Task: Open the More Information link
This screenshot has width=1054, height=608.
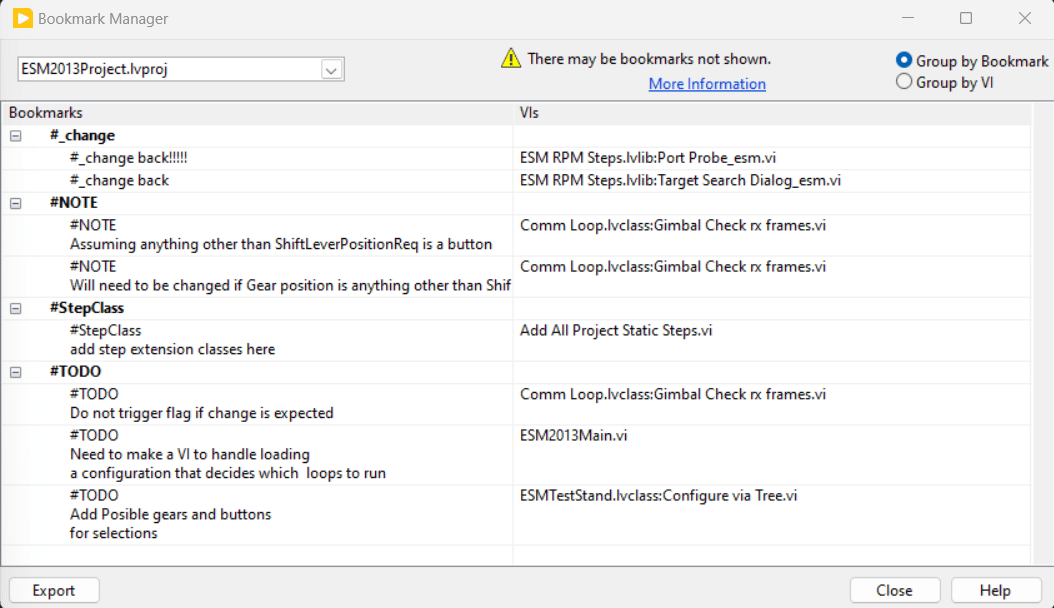Action: pos(707,84)
